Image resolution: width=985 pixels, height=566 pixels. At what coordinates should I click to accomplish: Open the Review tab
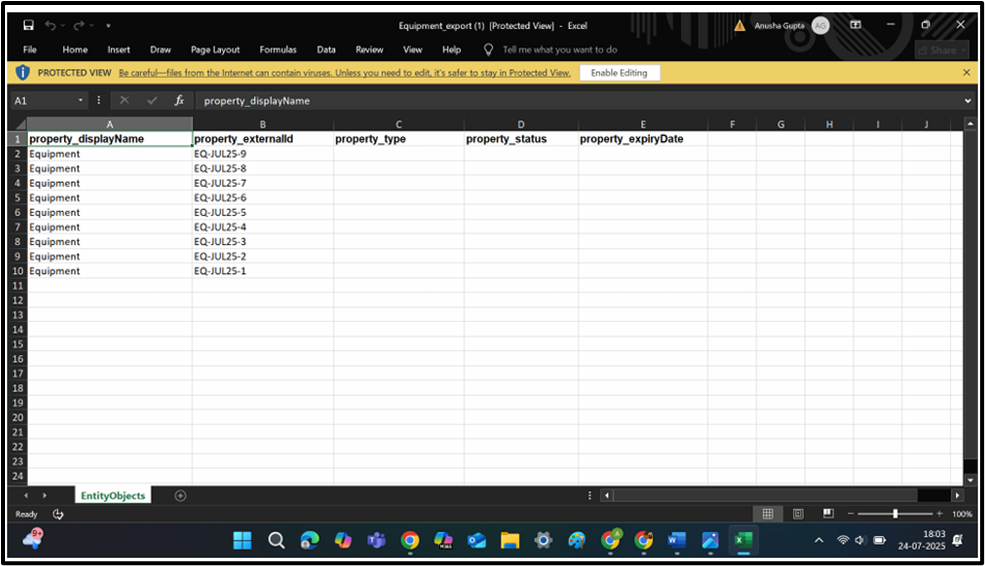point(369,50)
